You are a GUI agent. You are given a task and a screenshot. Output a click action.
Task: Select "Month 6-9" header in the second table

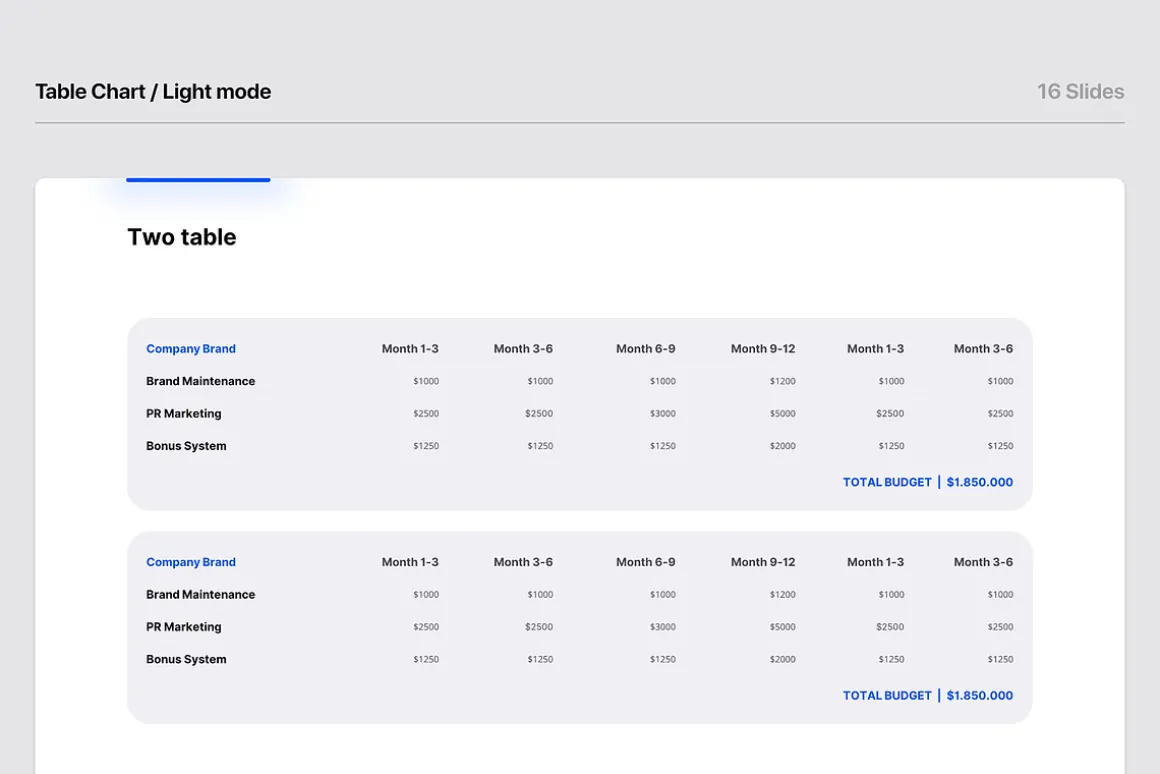pyautogui.click(x=646, y=562)
